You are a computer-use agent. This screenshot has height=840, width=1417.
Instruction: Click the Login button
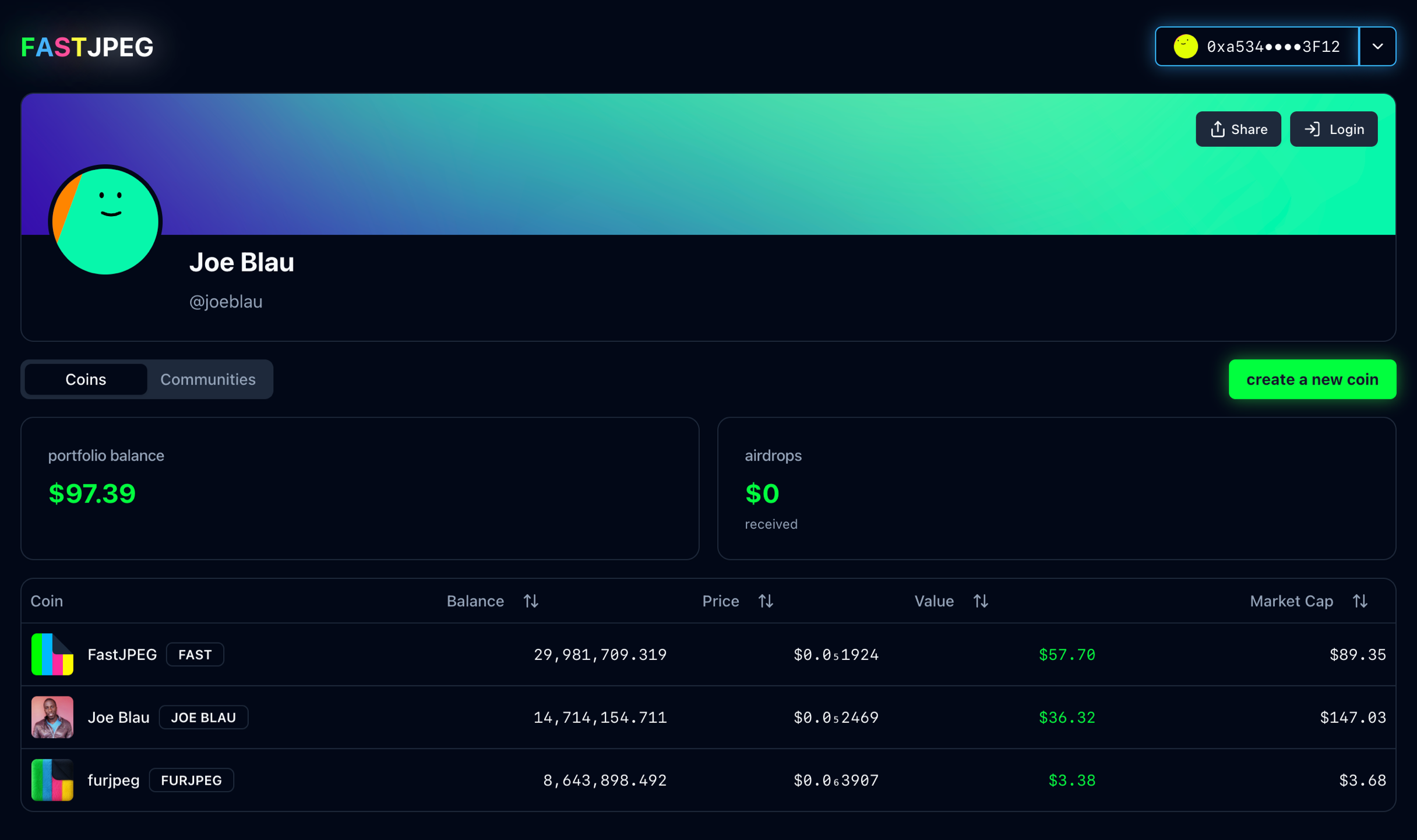click(x=1333, y=129)
